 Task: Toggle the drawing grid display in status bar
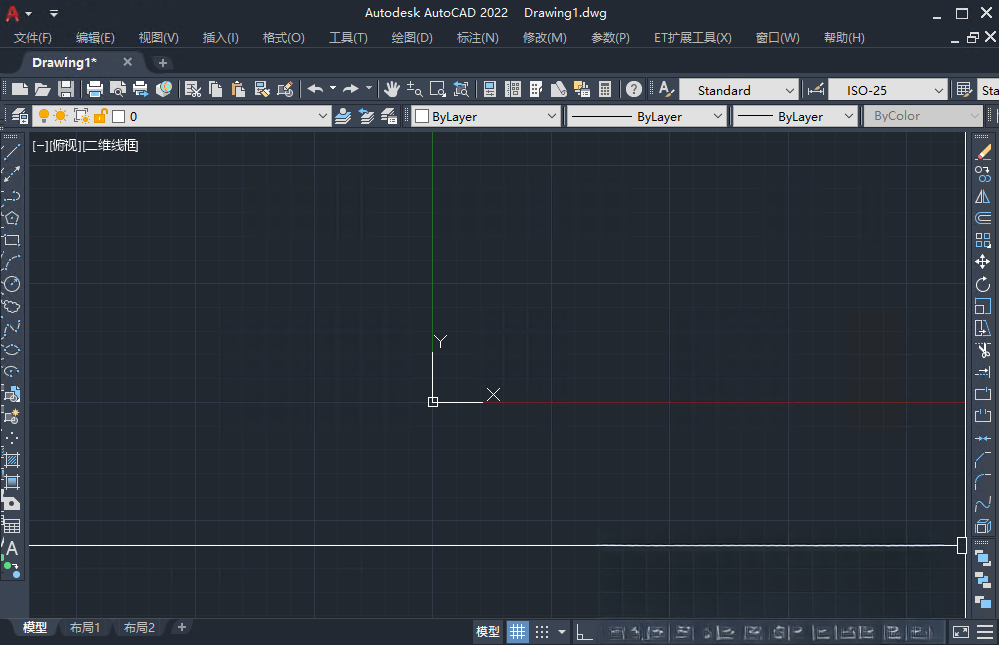click(x=517, y=632)
